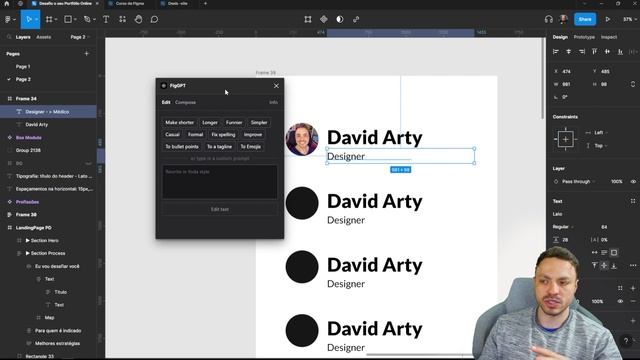Select auto height text resizing option
The width and height of the screenshot is (640, 360).
(x=604, y=253)
